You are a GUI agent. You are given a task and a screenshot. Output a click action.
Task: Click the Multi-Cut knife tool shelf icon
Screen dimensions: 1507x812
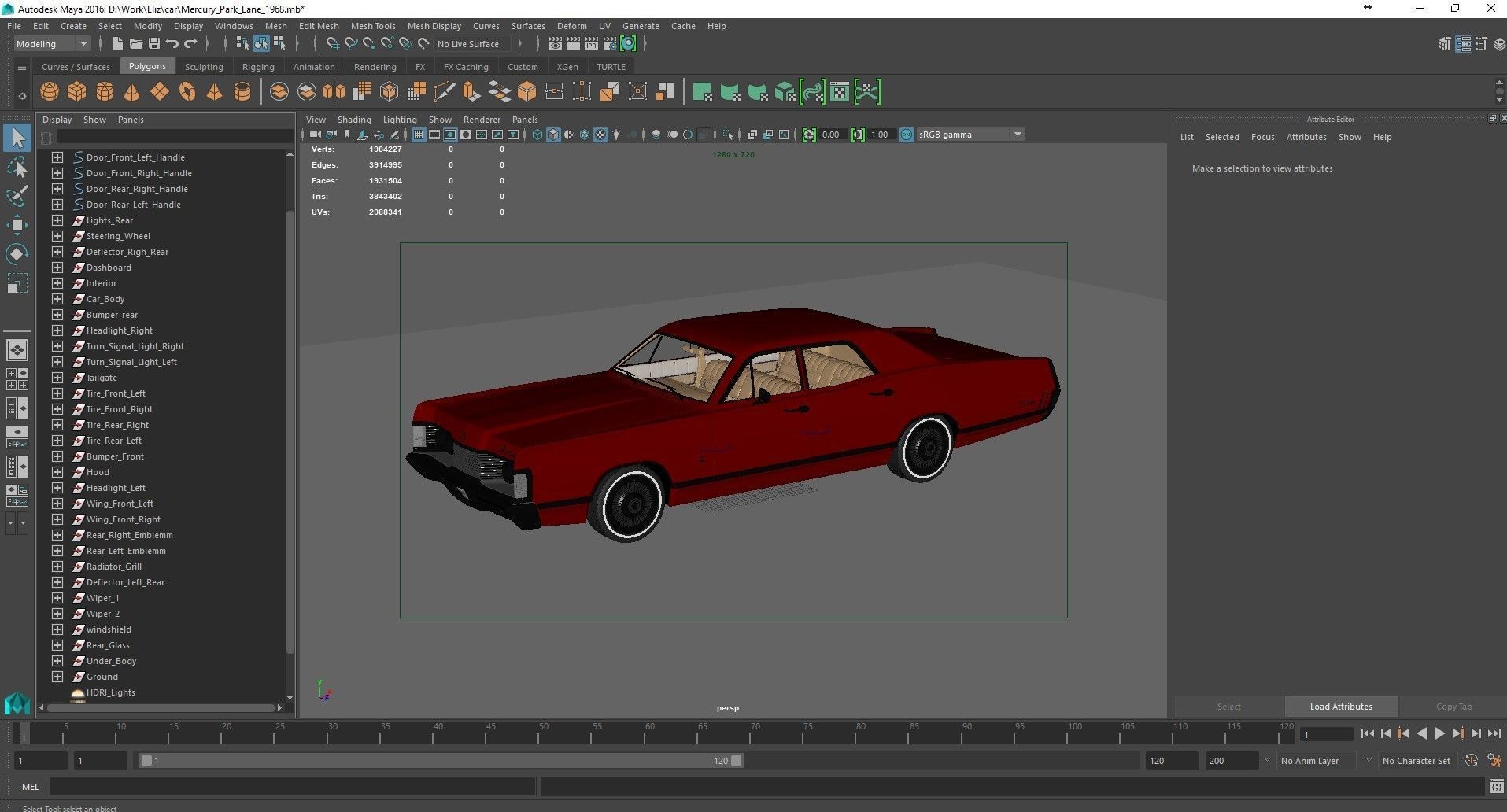444,92
